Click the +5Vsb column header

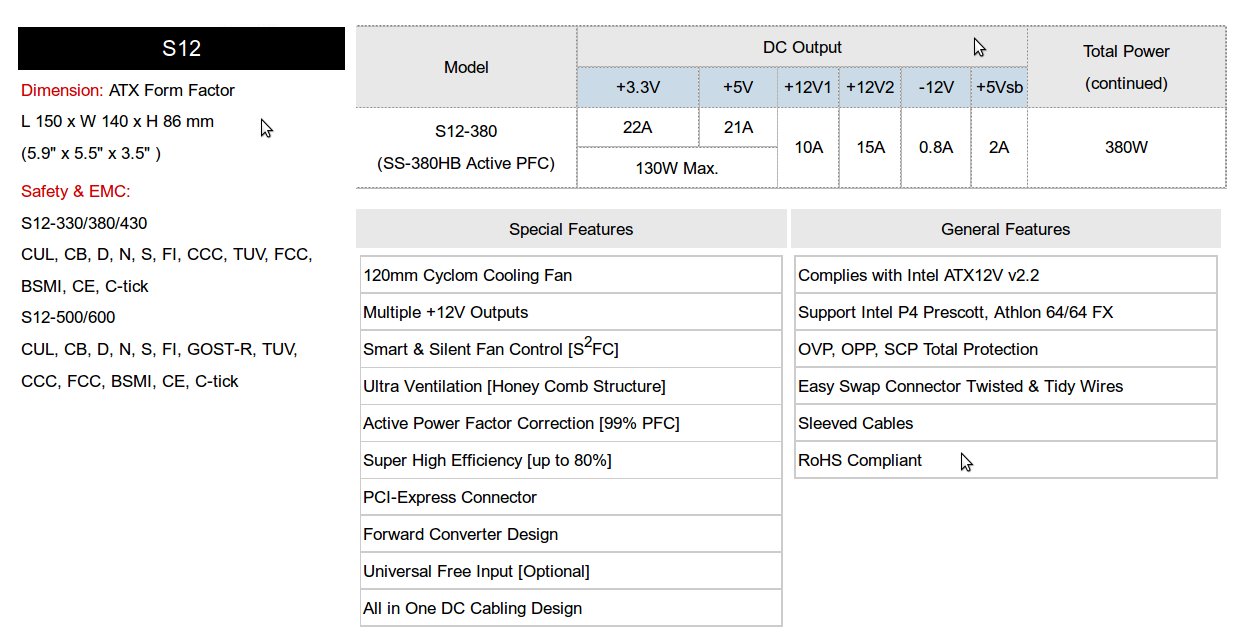tap(999, 87)
